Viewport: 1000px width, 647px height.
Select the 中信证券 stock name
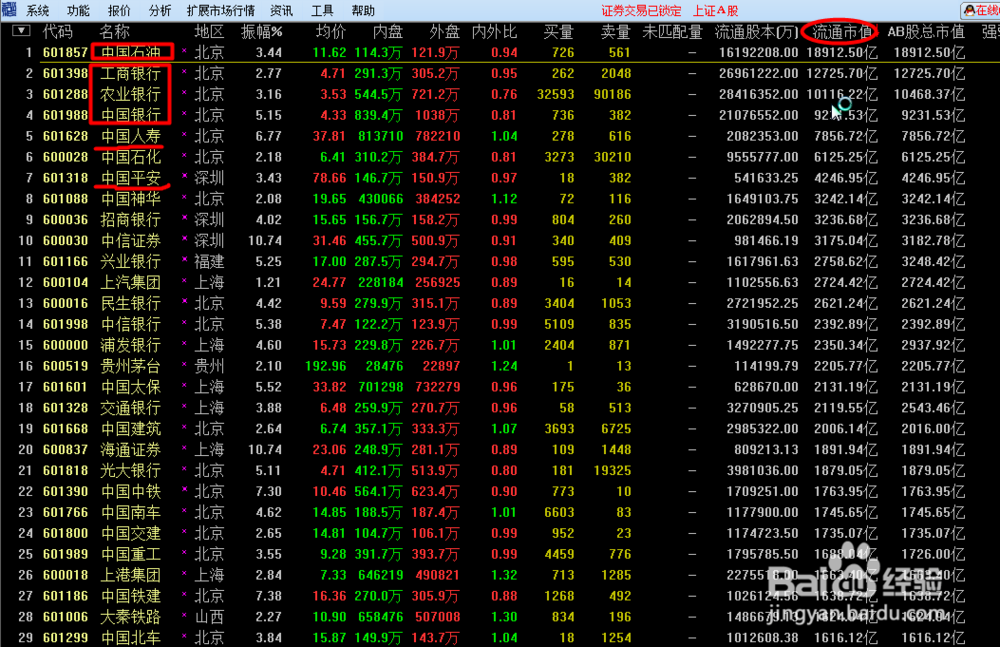pos(130,241)
